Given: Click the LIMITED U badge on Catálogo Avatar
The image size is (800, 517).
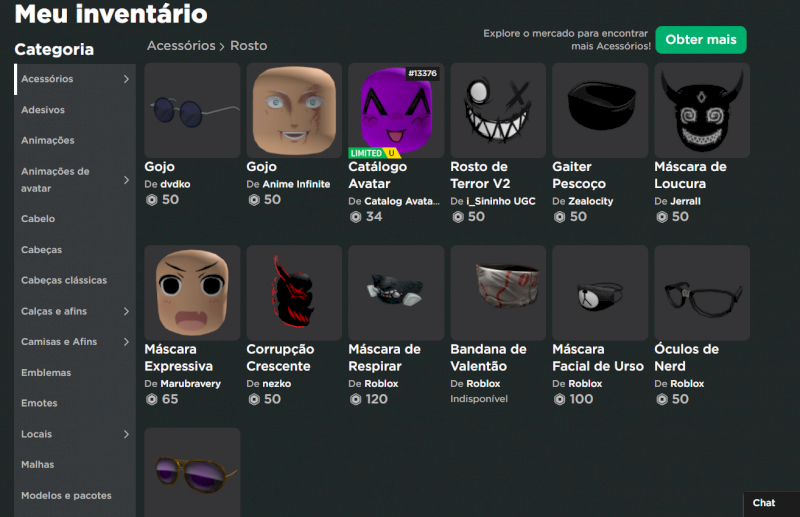Looking at the screenshot, I should pos(374,153).
